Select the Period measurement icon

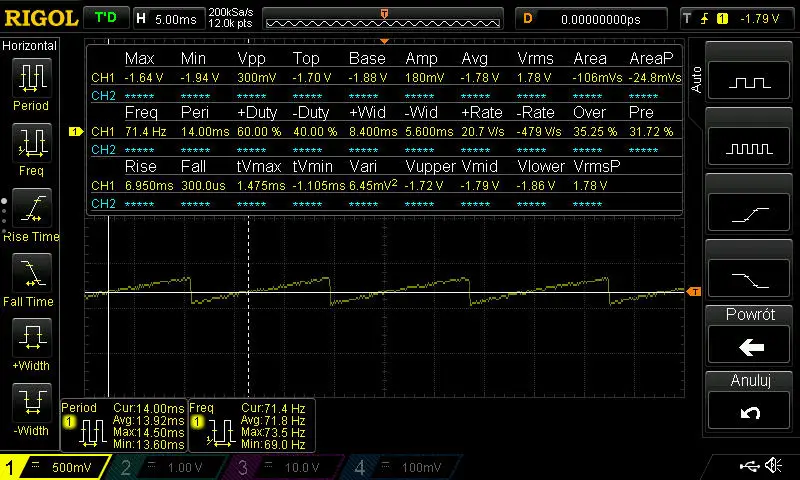31,78
